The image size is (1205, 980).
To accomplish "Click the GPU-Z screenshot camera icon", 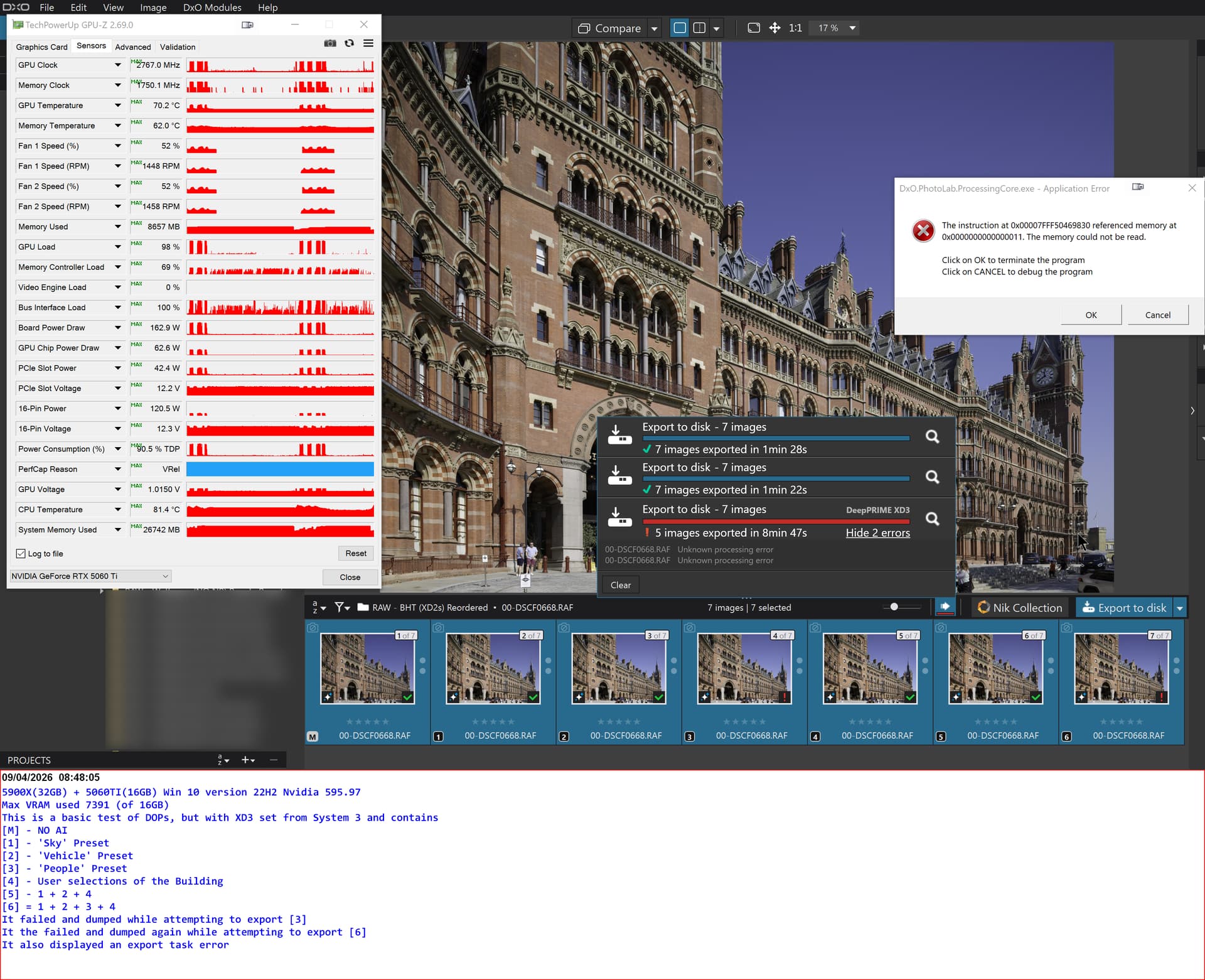I will [329, 43].
